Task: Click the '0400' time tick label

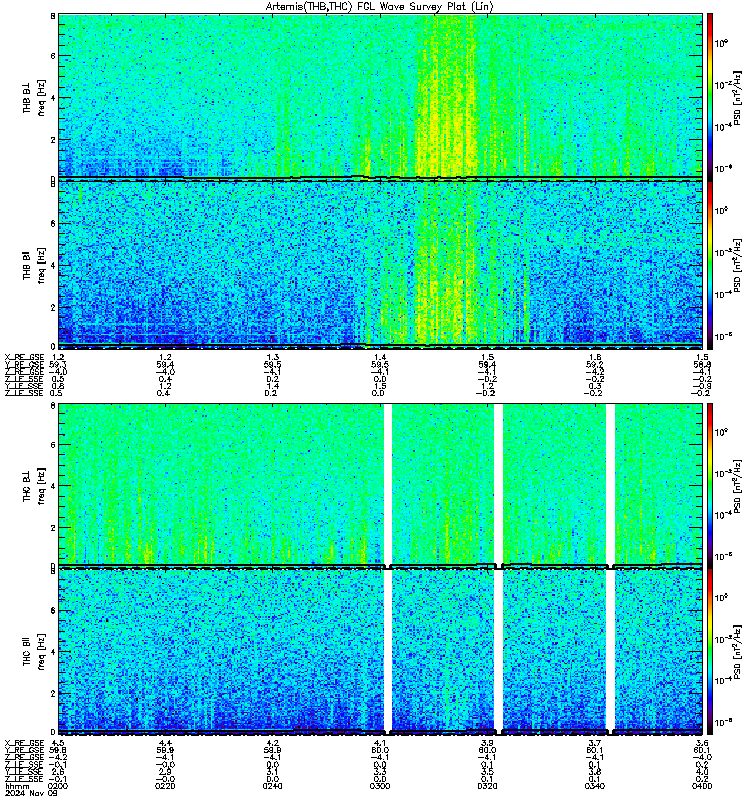Action: click(702, 786)
